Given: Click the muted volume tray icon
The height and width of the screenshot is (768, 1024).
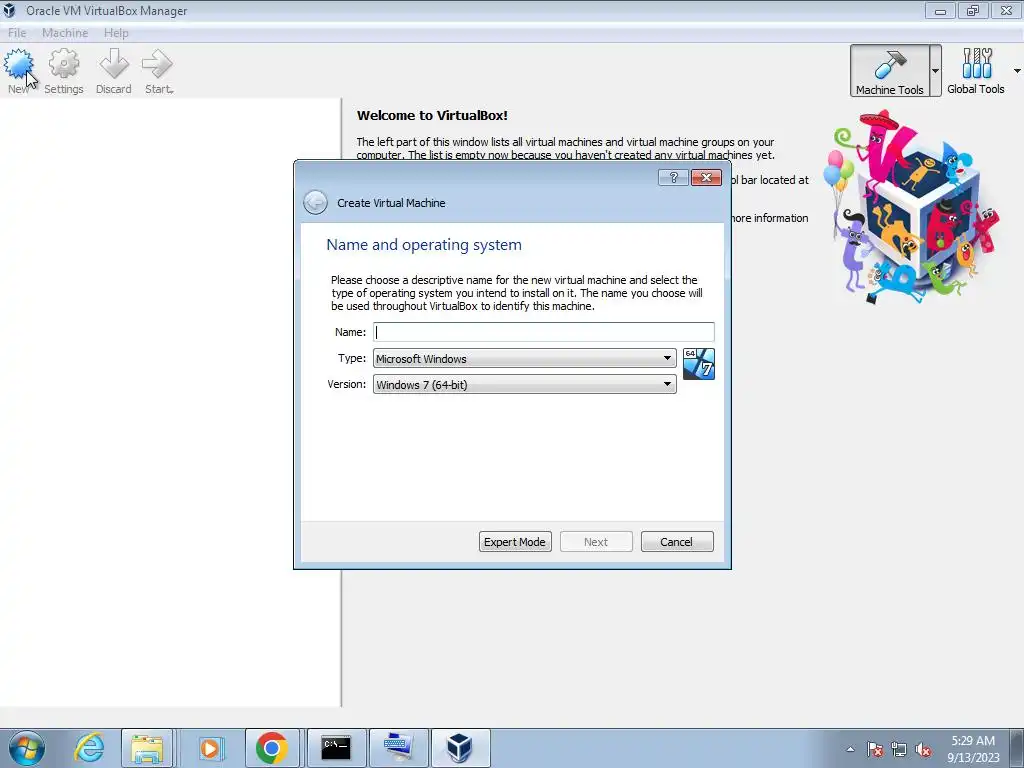Looking at the screenshot, I should (923, 750).
